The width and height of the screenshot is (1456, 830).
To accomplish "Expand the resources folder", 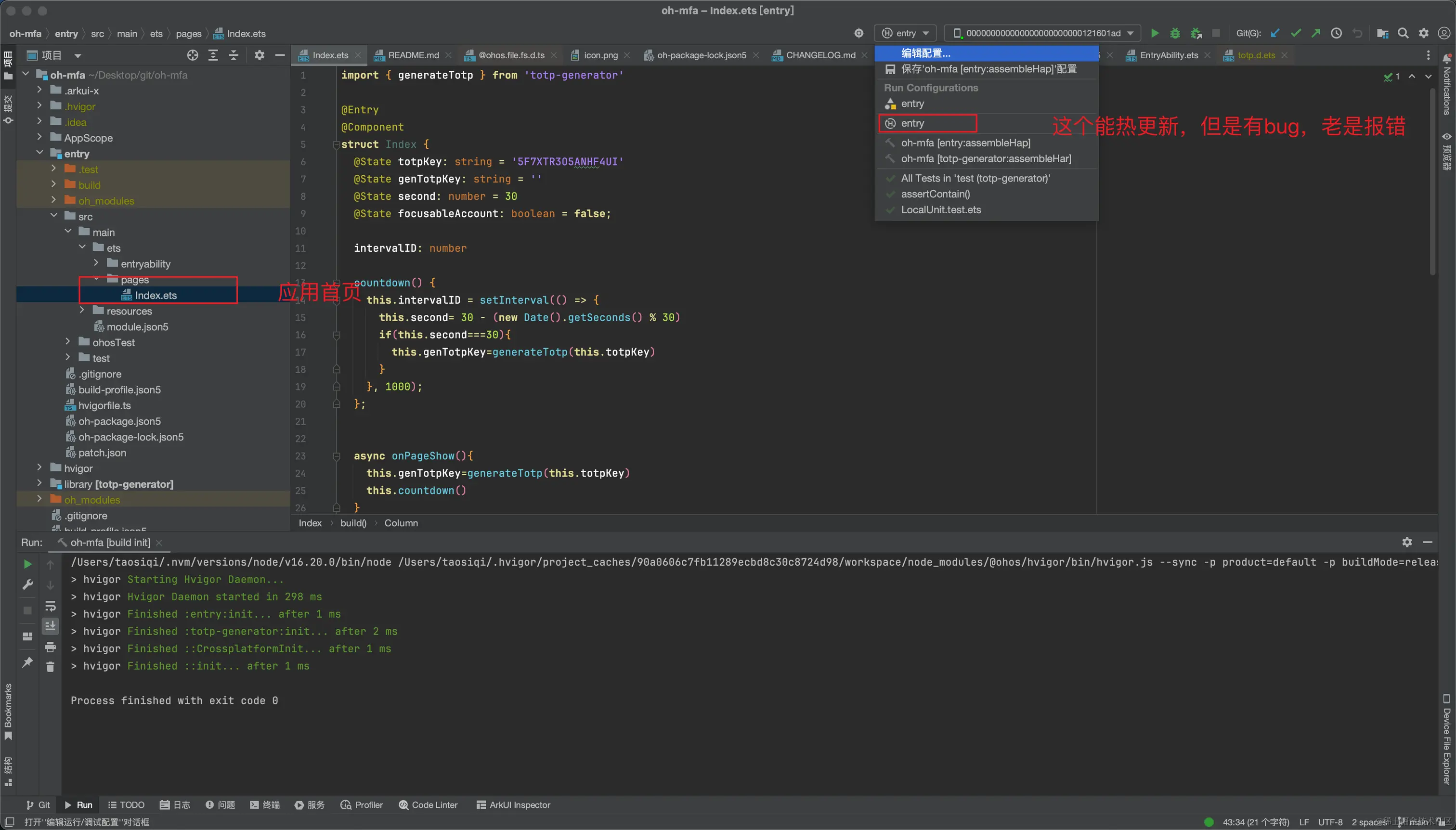I will pyautogui.click(x=82, y=310).
